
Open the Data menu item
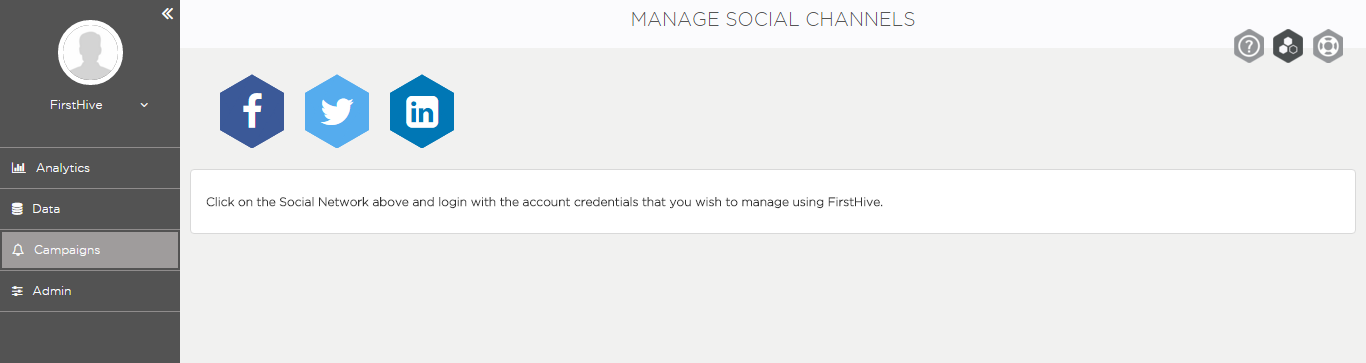90,209
